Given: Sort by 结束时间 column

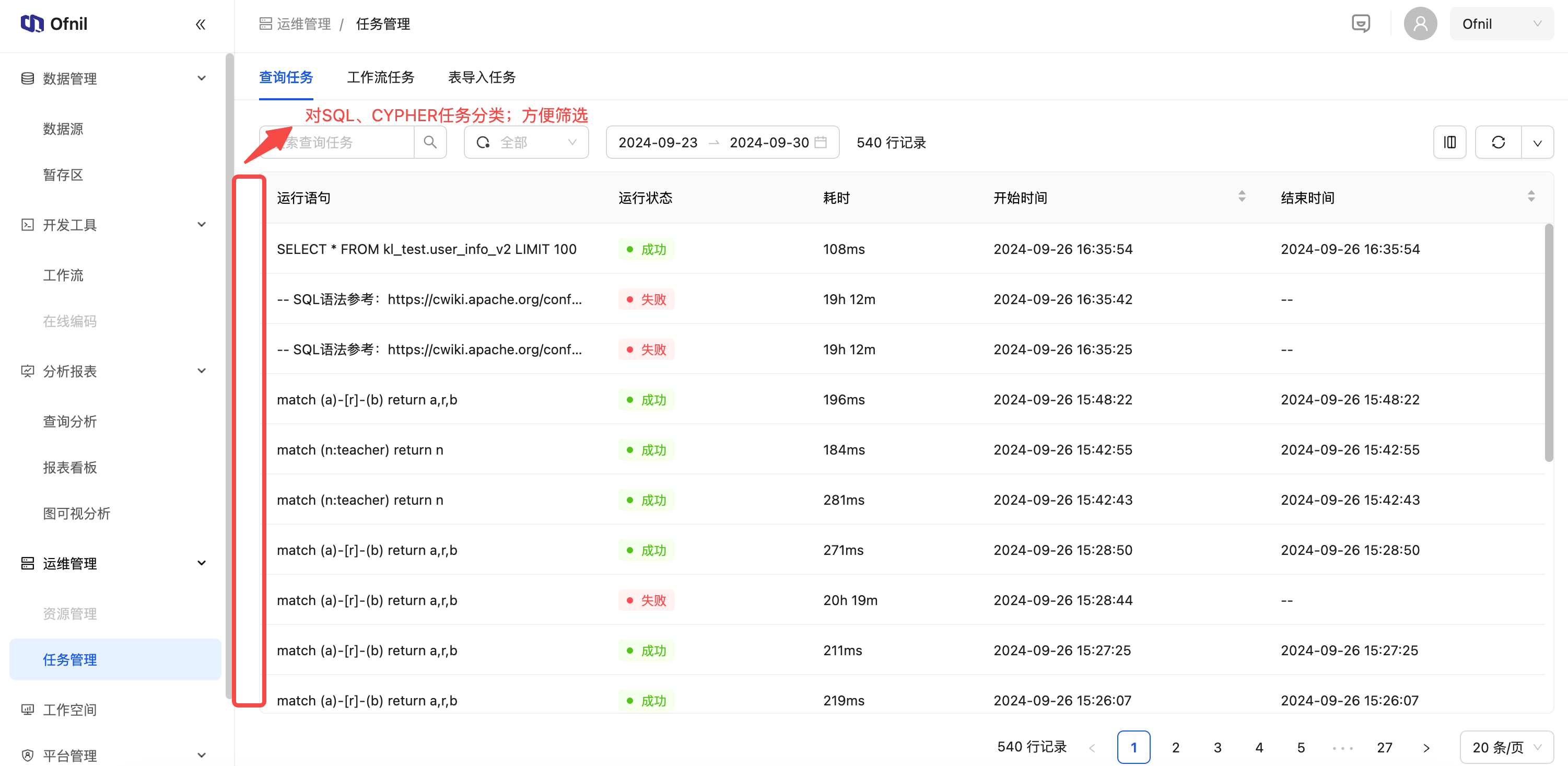Looking at the screenshot, I should [1531, 196].
